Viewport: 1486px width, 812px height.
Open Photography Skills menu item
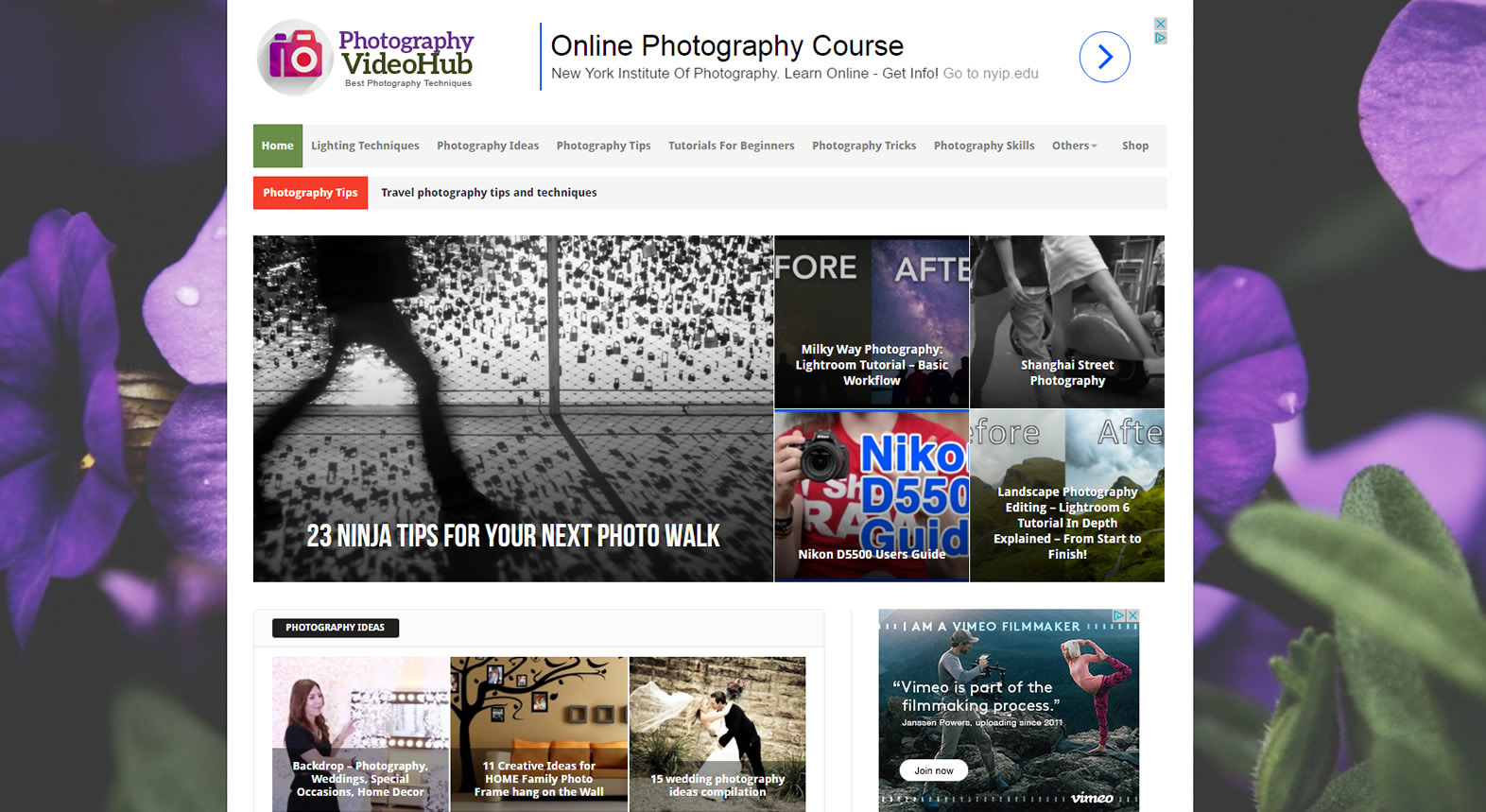click(984, 146)
